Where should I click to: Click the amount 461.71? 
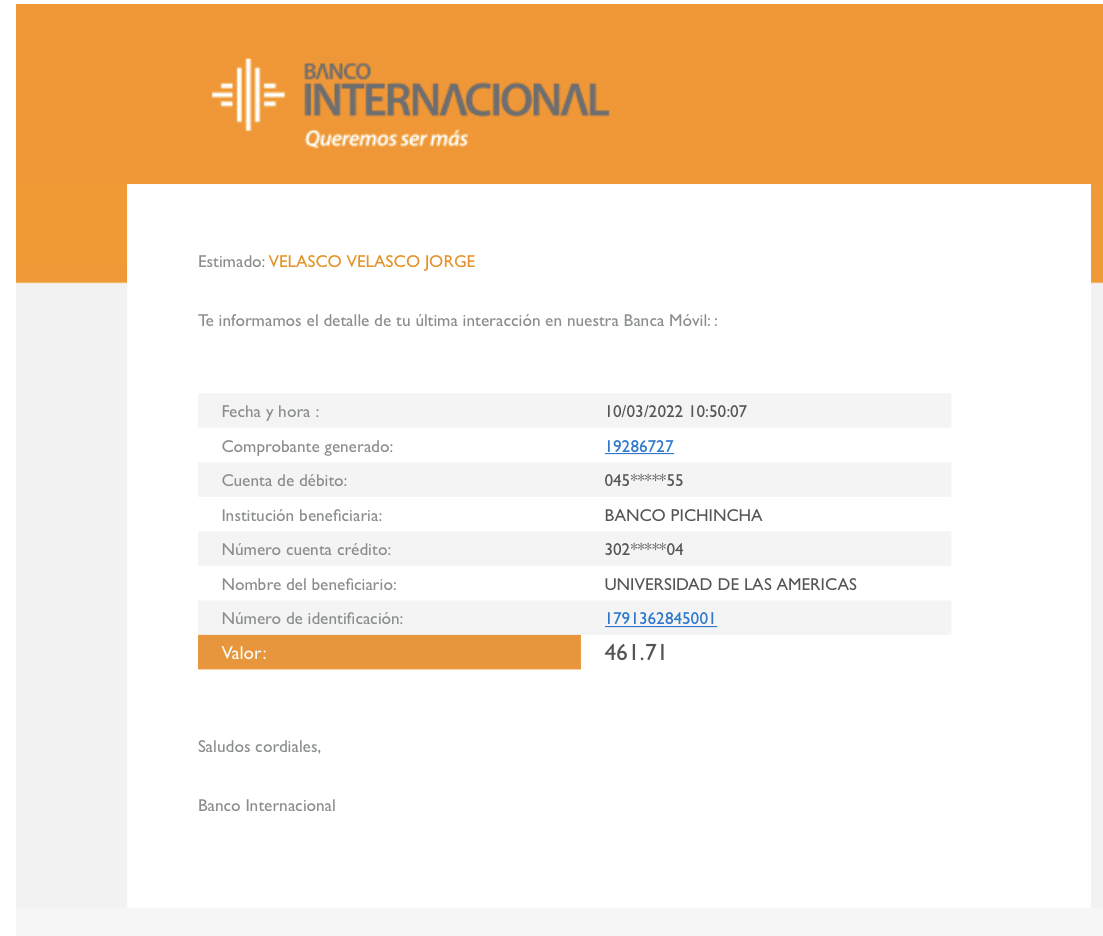635,653
